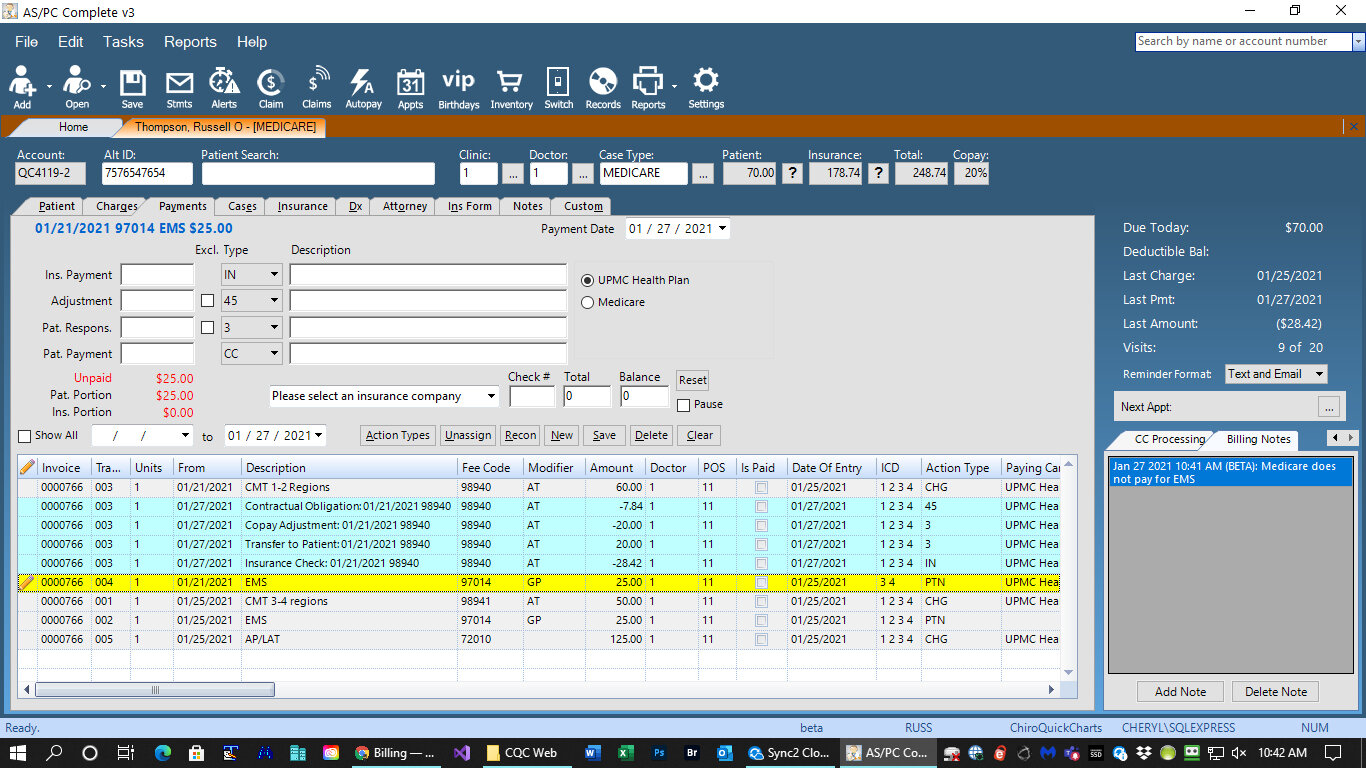Open the Tasks menu

pyautogui.click(x=123, y=42)
